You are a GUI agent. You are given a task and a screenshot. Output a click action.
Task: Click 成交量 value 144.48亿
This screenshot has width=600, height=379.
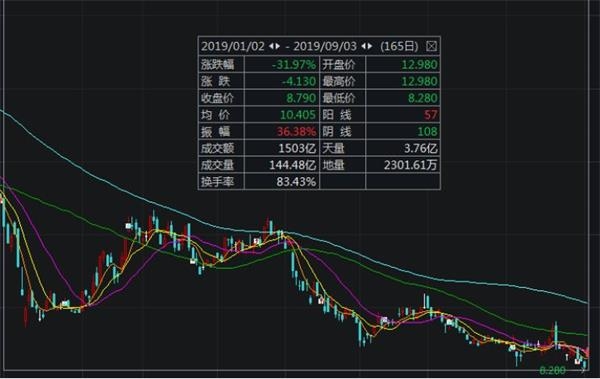[x=293, y=165]
